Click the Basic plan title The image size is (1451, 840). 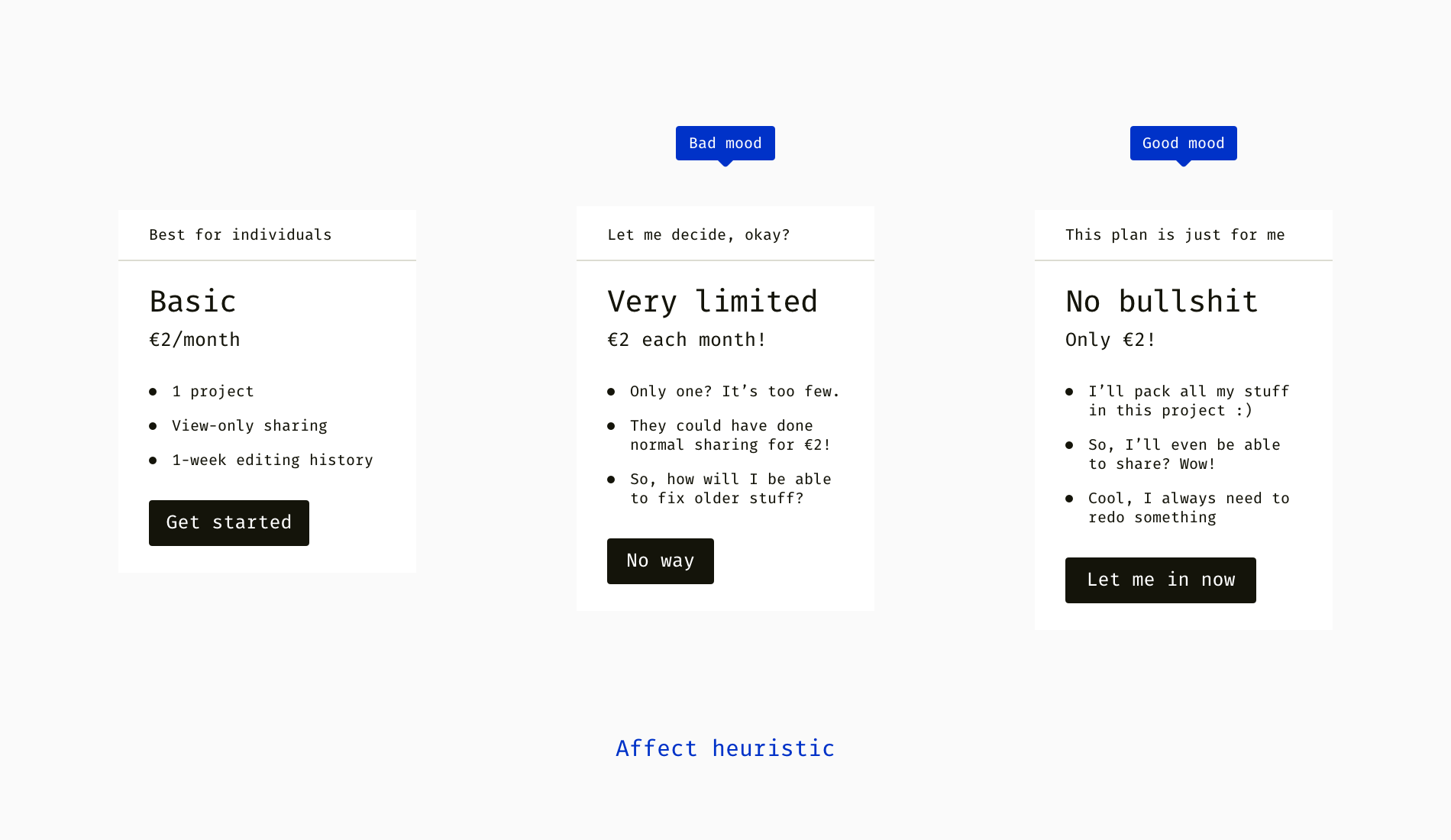coord(193,302)
